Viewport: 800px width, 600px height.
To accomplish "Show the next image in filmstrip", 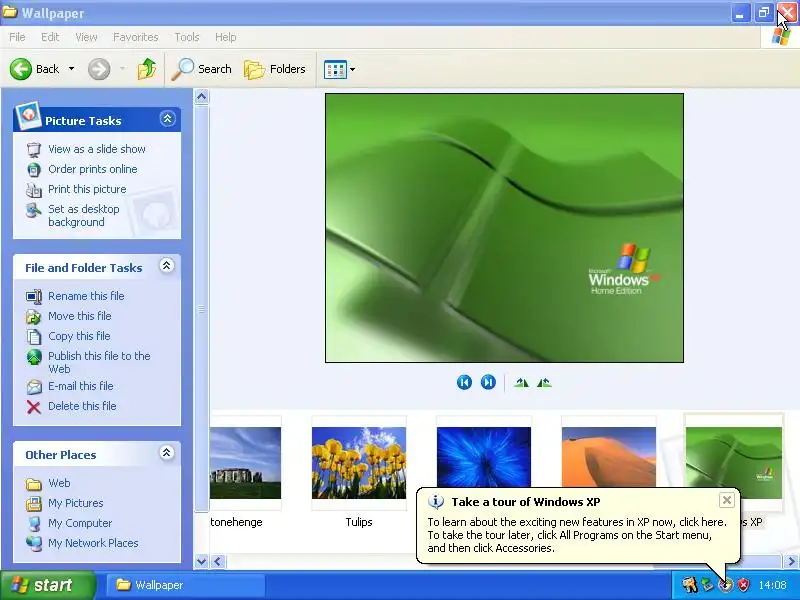I will pos(488,382).
